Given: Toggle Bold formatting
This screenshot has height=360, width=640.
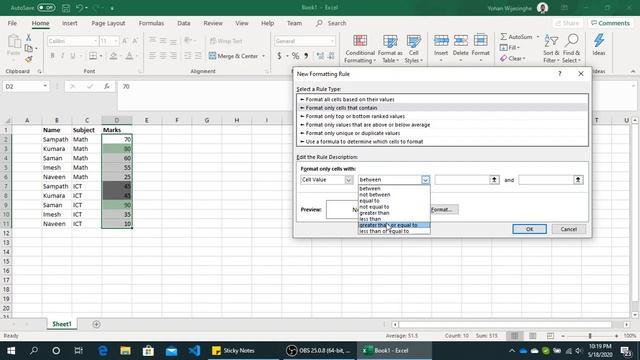Looking at the screenshot, I should coord(52,56).
